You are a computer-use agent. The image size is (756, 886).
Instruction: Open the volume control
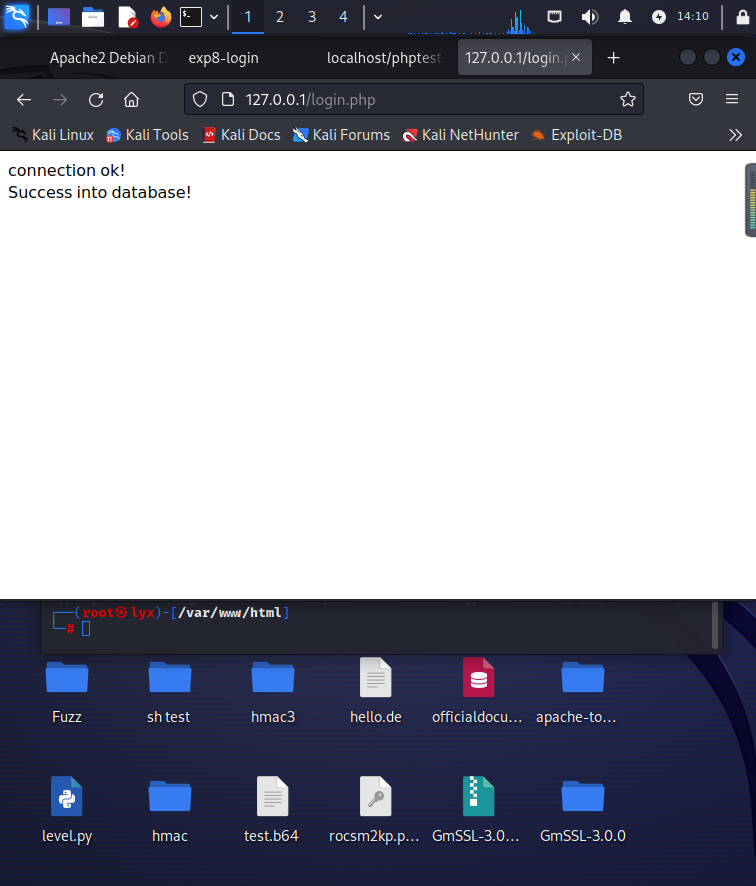point(590,17)
